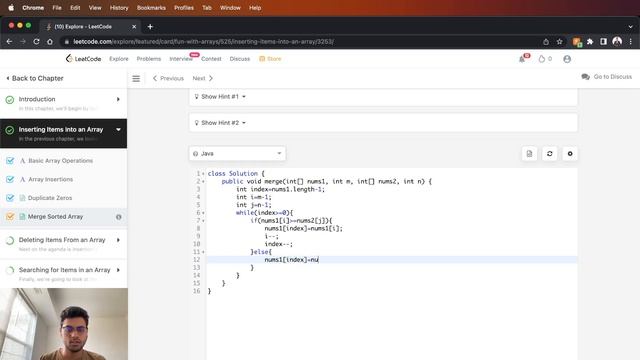Open the LeetCode account avatar menu
Viewport: 640px width, 360px height.
(x=567, y=59)
